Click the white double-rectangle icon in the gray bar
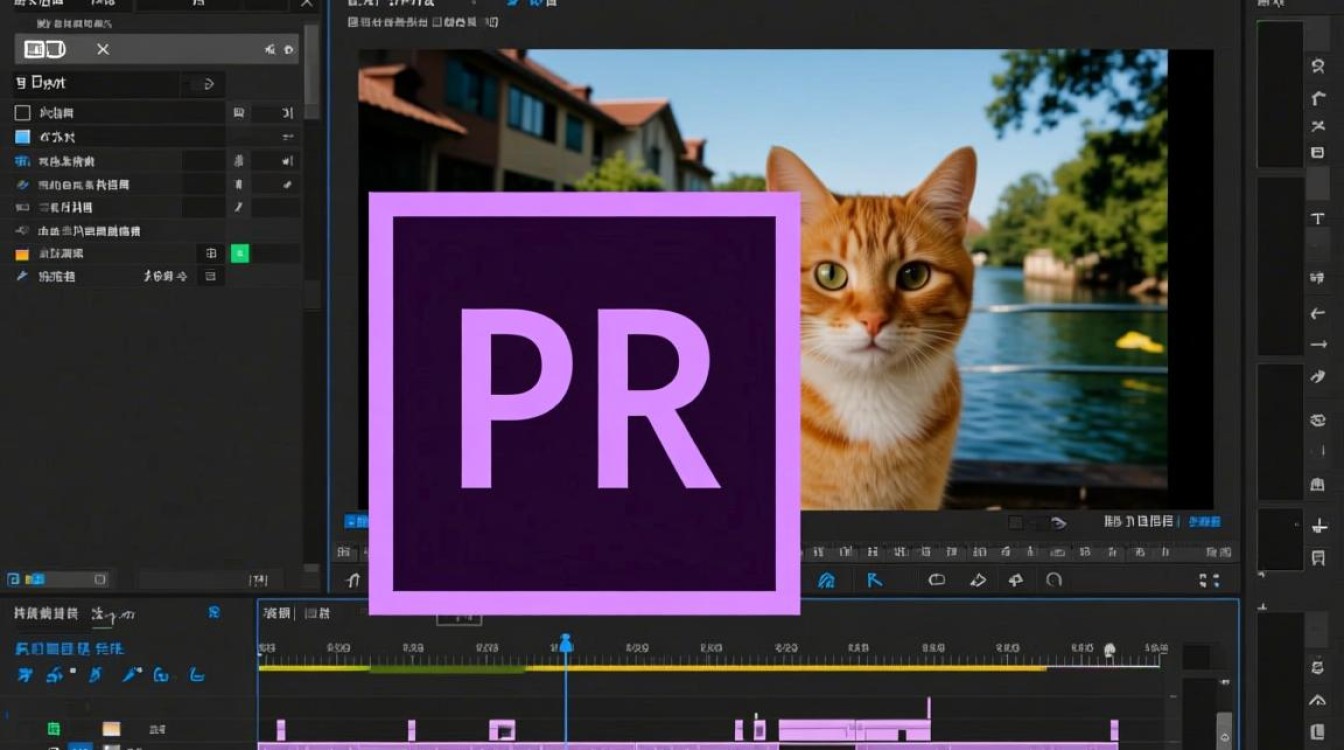This screenshot has height=750, width=1344. click(x=45, y=49)
